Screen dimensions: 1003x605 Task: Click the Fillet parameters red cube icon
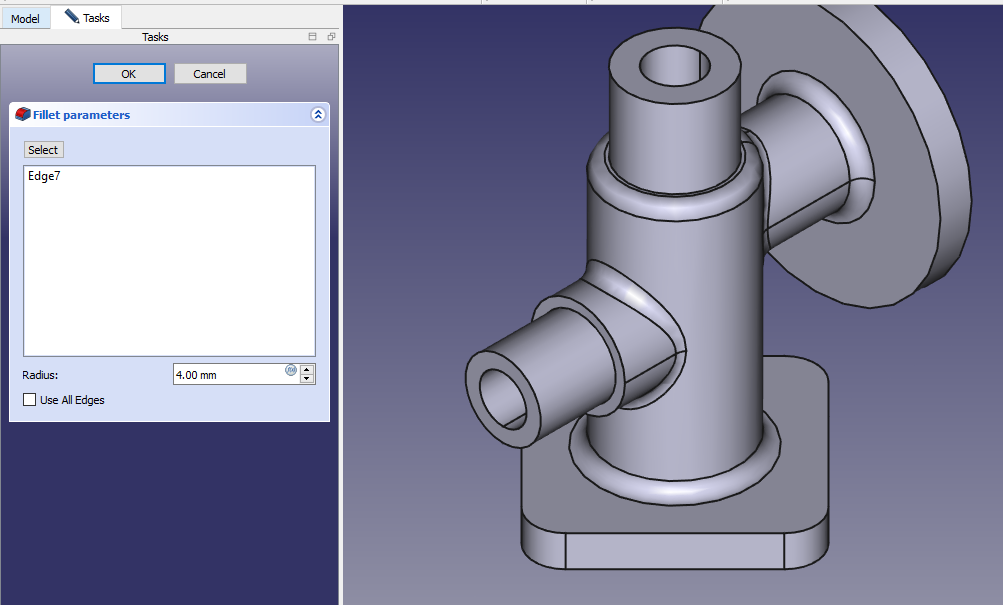pyautogui.click(x=22, y=115)
